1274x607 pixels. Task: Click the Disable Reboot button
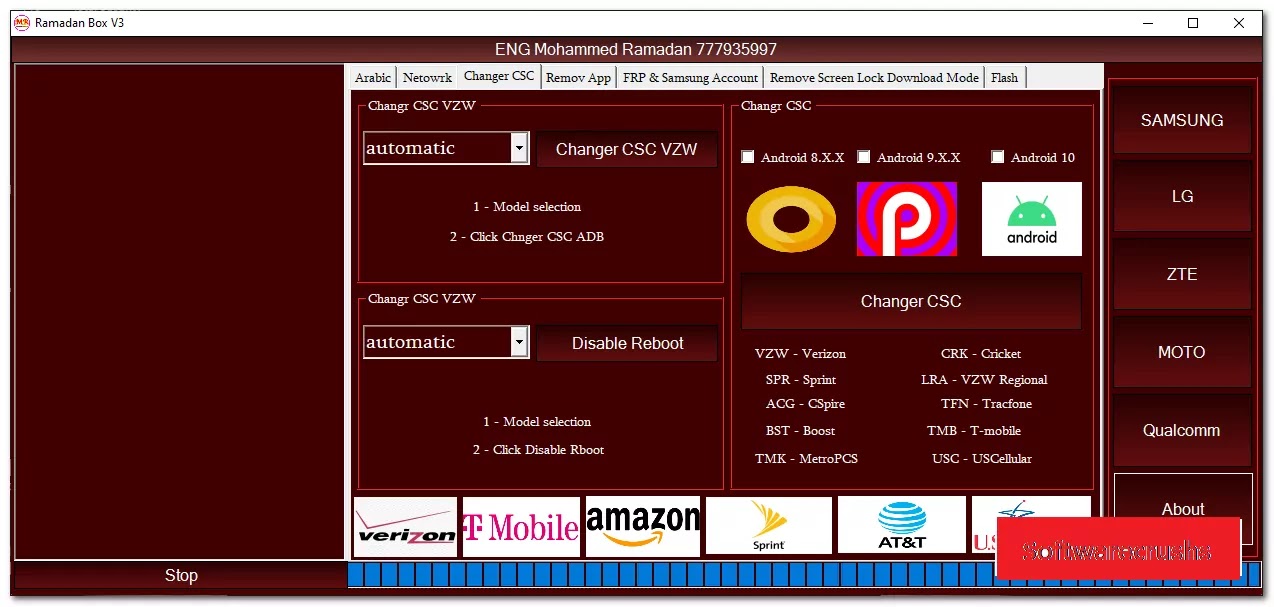click(627, 343)
